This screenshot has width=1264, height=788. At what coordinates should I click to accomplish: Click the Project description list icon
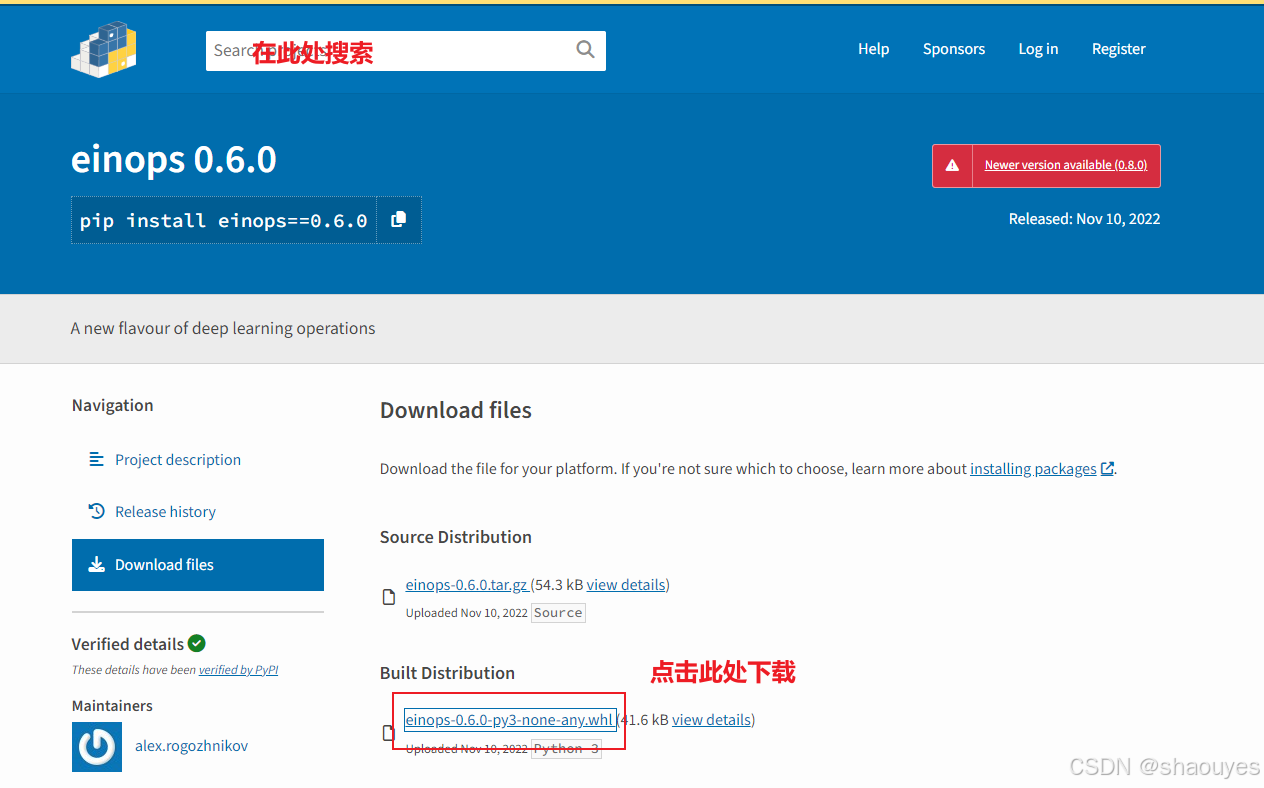point(97,460)
